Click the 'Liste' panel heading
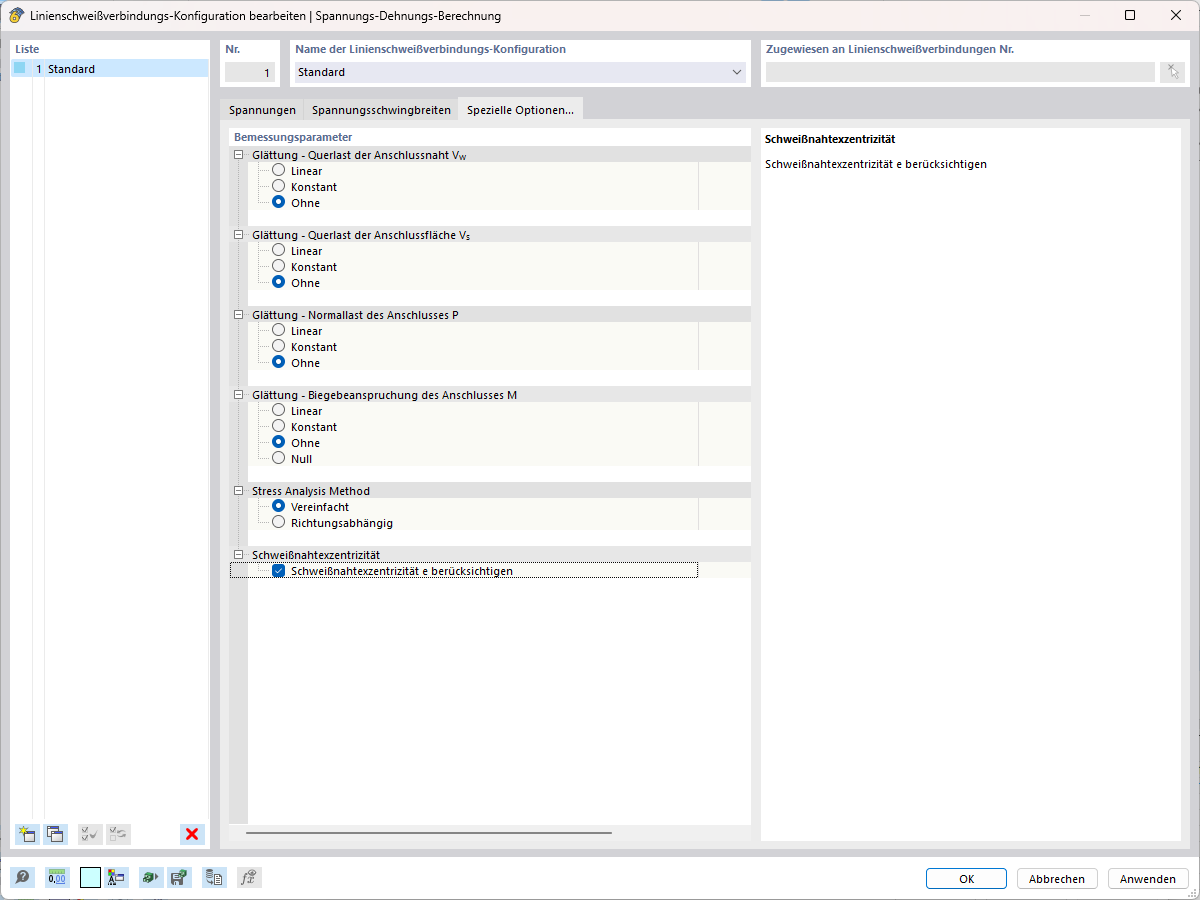The height and width of the screenshot is (900, 1200). [x=28, y=49]
